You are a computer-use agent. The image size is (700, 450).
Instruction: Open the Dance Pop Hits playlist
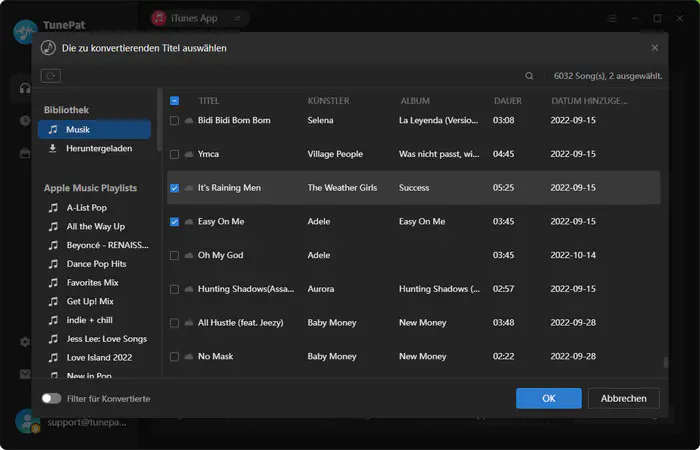98,264
